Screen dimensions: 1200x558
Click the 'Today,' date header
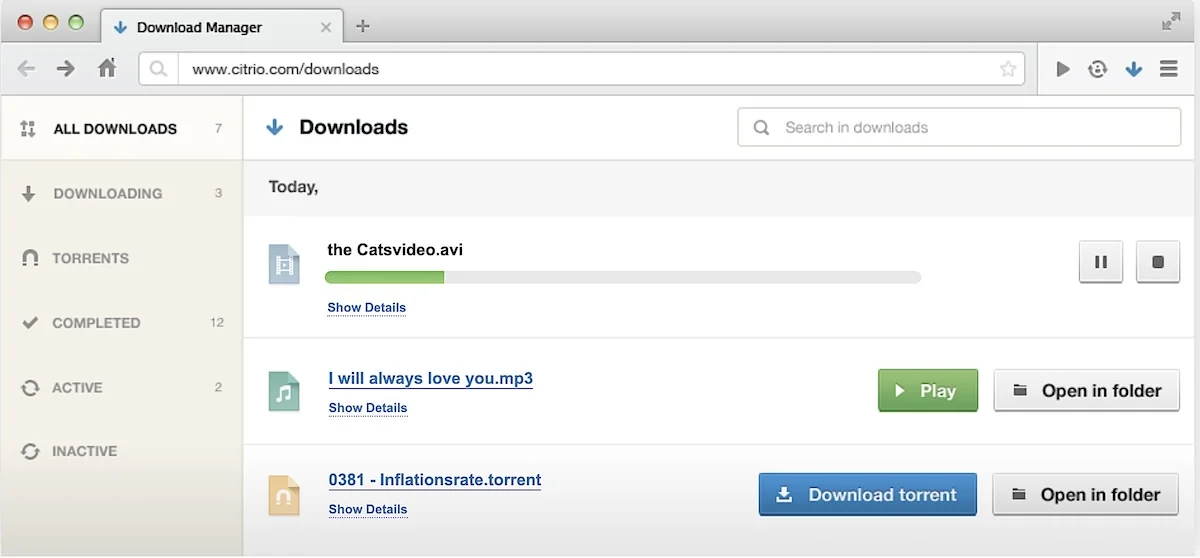pos(293,187)
